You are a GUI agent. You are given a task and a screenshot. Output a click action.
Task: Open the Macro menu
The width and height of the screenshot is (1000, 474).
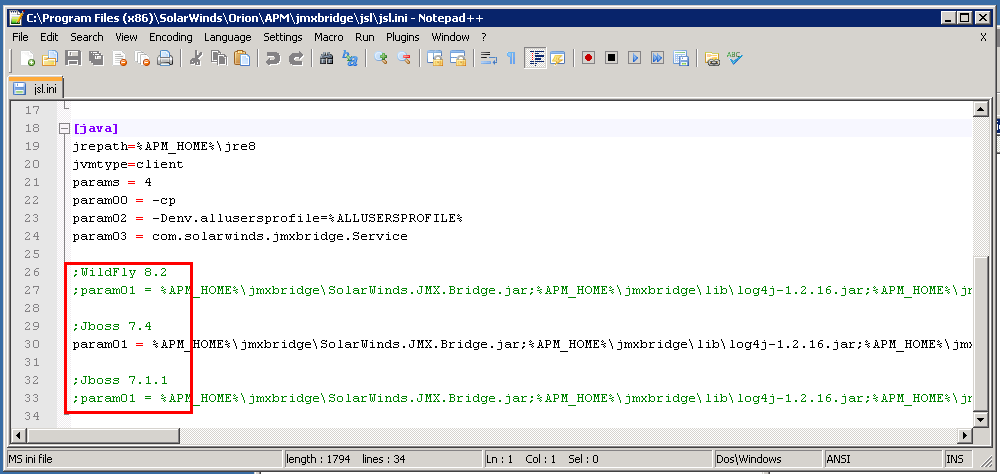point(328,37)
